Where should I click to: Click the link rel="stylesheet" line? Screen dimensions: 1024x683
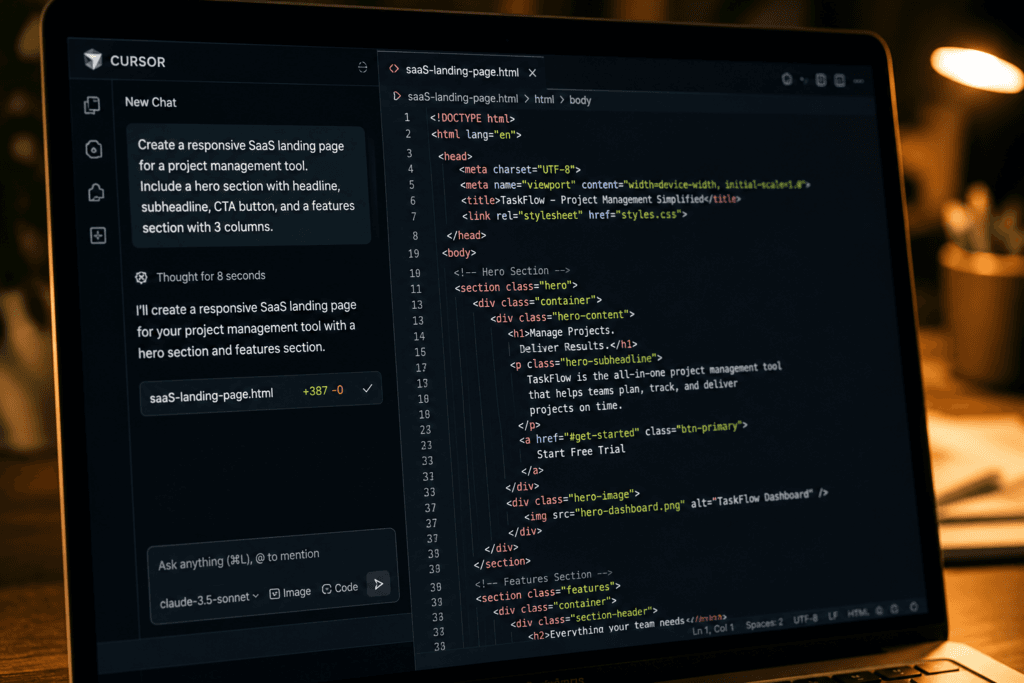point(574,214)
